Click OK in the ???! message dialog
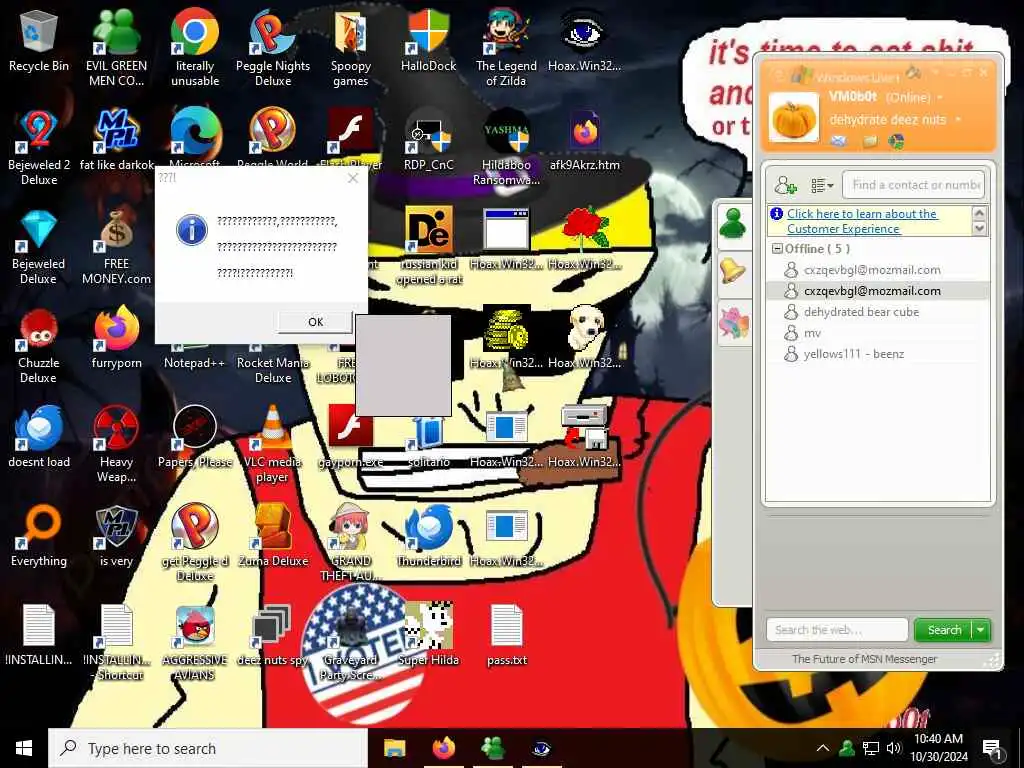 pyautogui.click(x=315, y=322)
